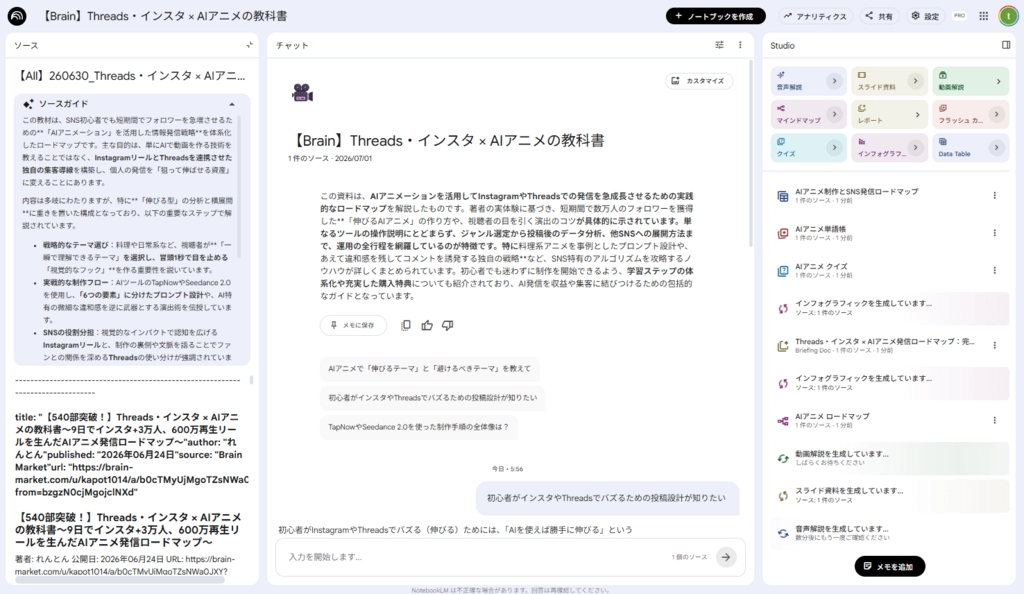Image resolution: width=1024 pixels, height=594 pixels.
Task: Save response with メモに保存
Action: (x=353, y=325)
